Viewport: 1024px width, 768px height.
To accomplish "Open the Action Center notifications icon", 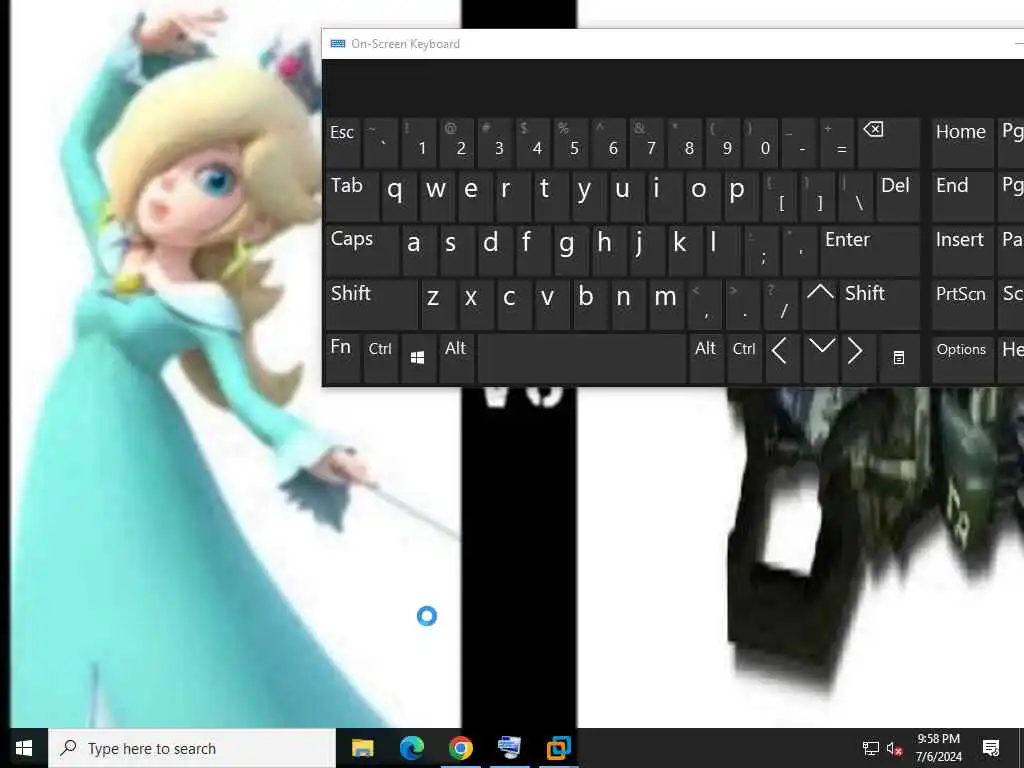I will pyautogui.click(x=991, y=748).
